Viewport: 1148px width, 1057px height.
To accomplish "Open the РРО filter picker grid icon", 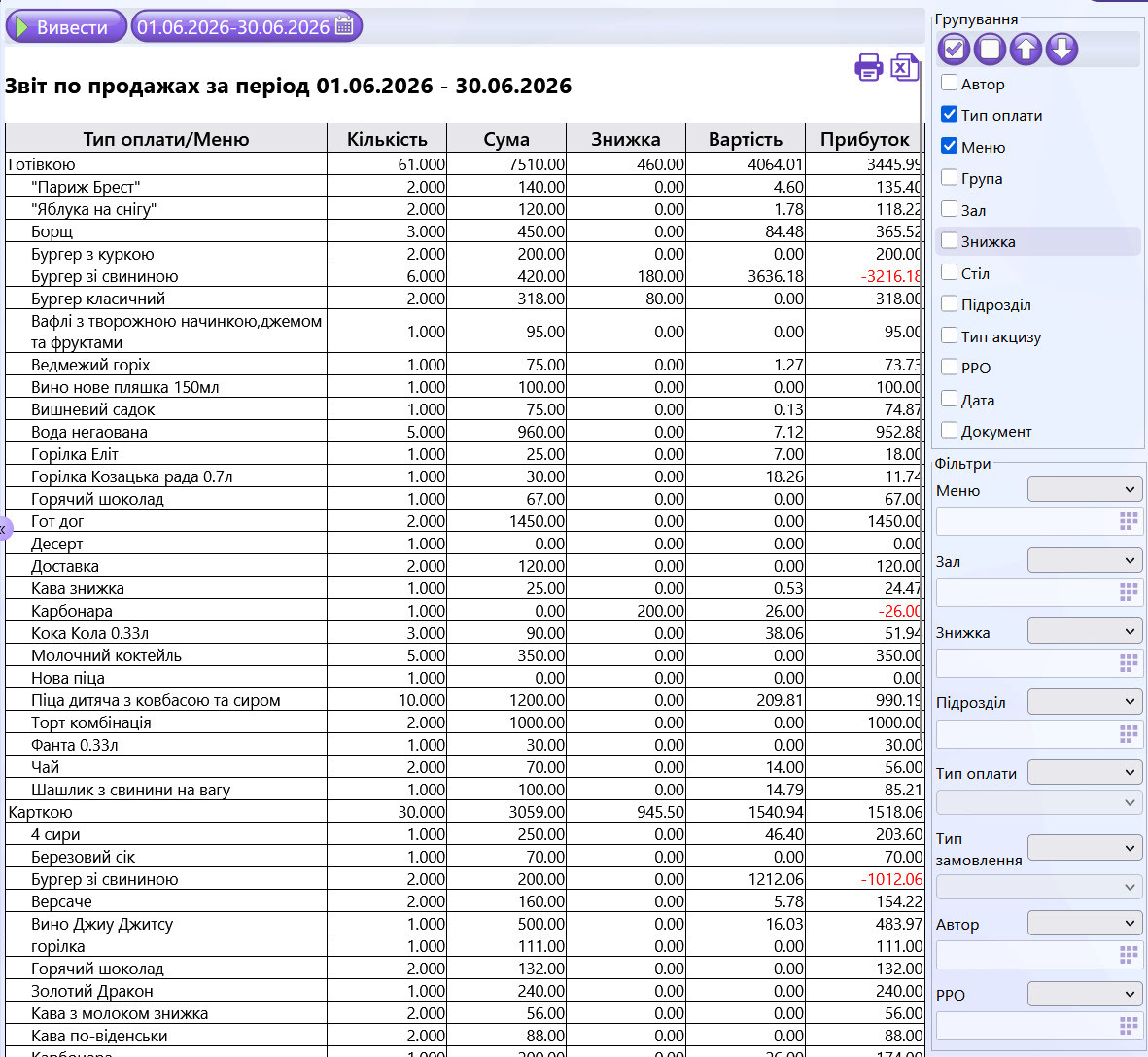I will click(1129, 1026).
